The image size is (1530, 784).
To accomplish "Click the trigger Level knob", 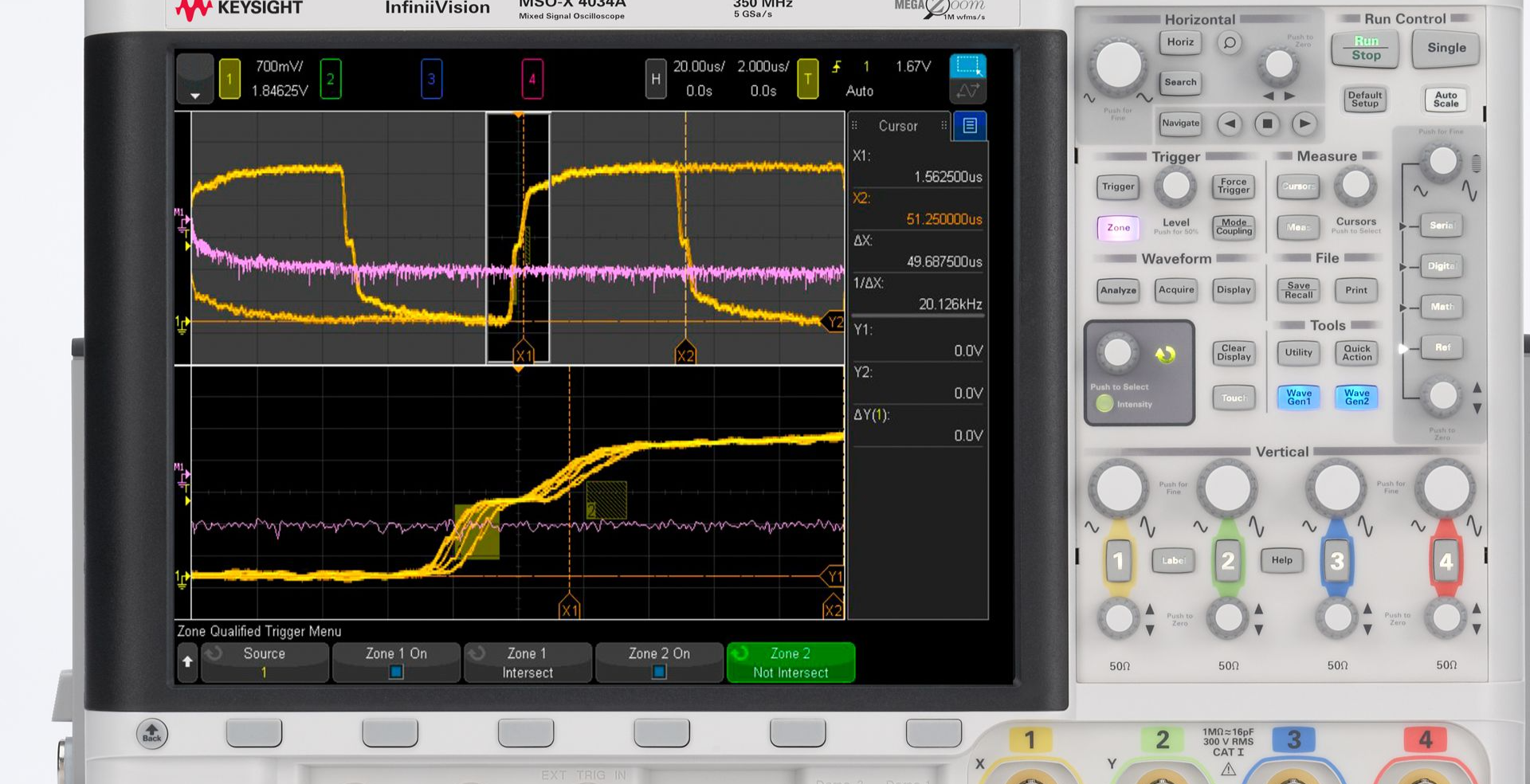I will (1175, 186).
